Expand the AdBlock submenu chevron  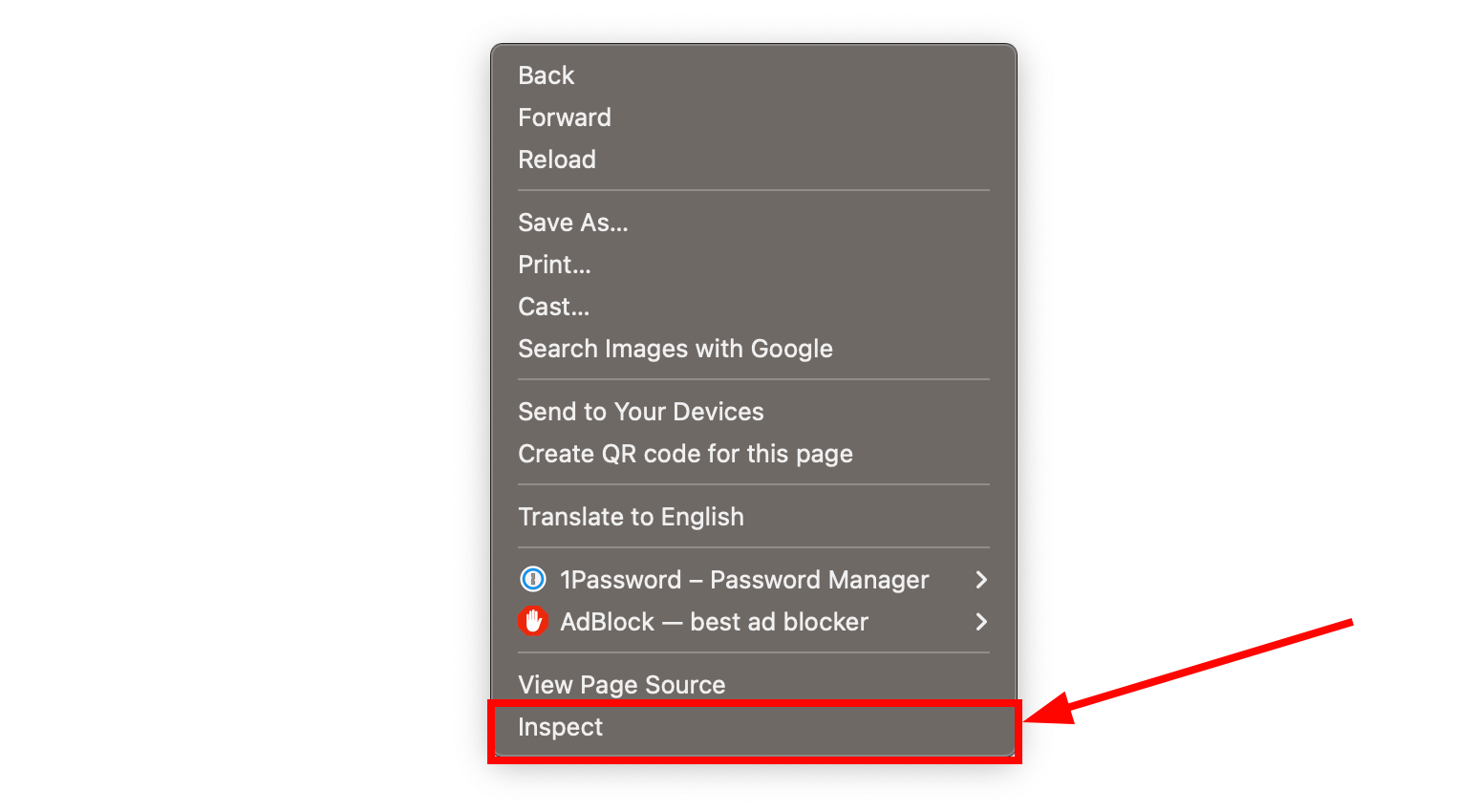pos(980,622)
